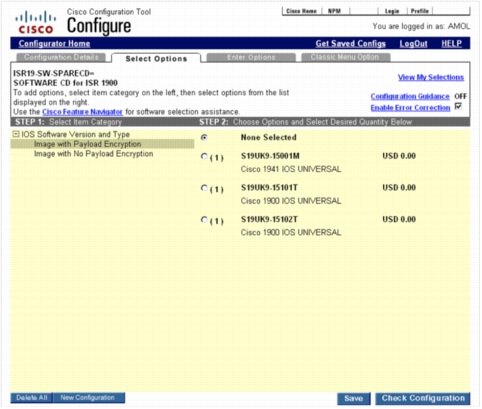Save the current configuration
The image size is (482, 409).
(354, 398)
